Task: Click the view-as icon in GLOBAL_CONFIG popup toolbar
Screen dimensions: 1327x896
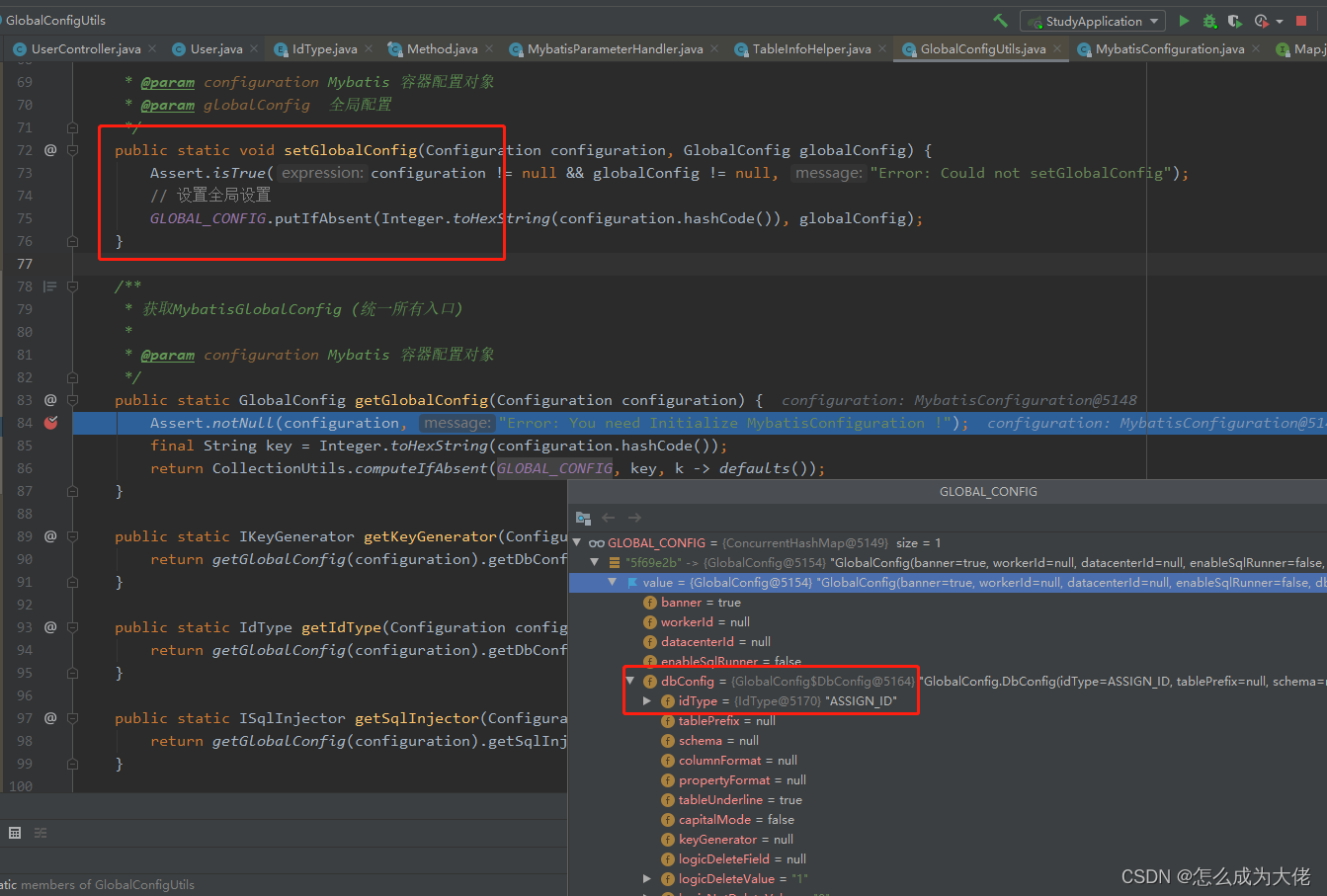Action: [583, 518]
